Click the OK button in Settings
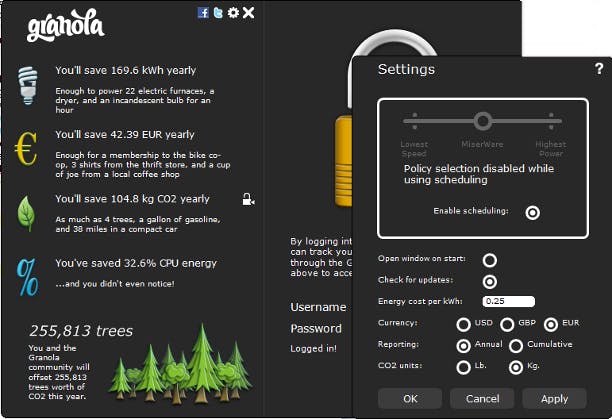Image resolution: width=612 pixels, height=419 pixels. tap(410, 398)
